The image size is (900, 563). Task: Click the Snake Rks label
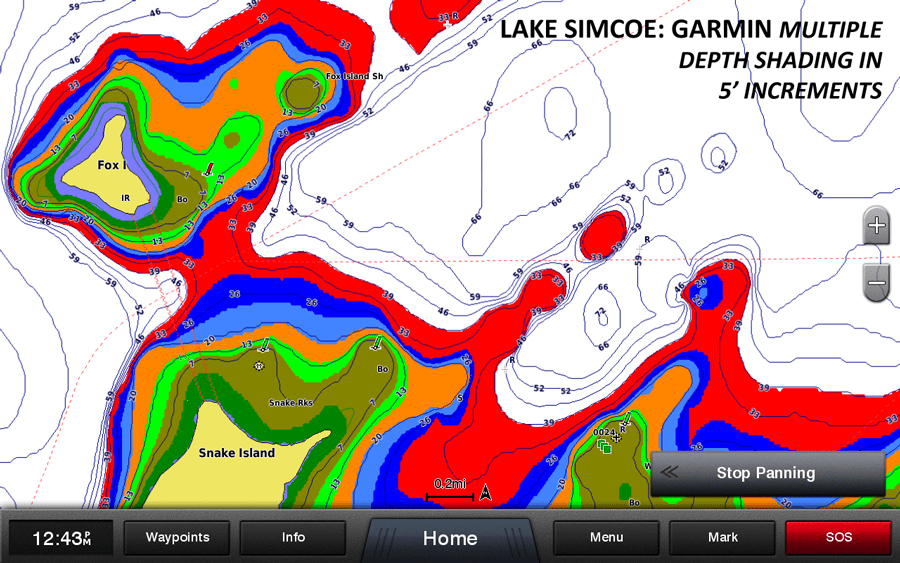[x=290, y=403]
